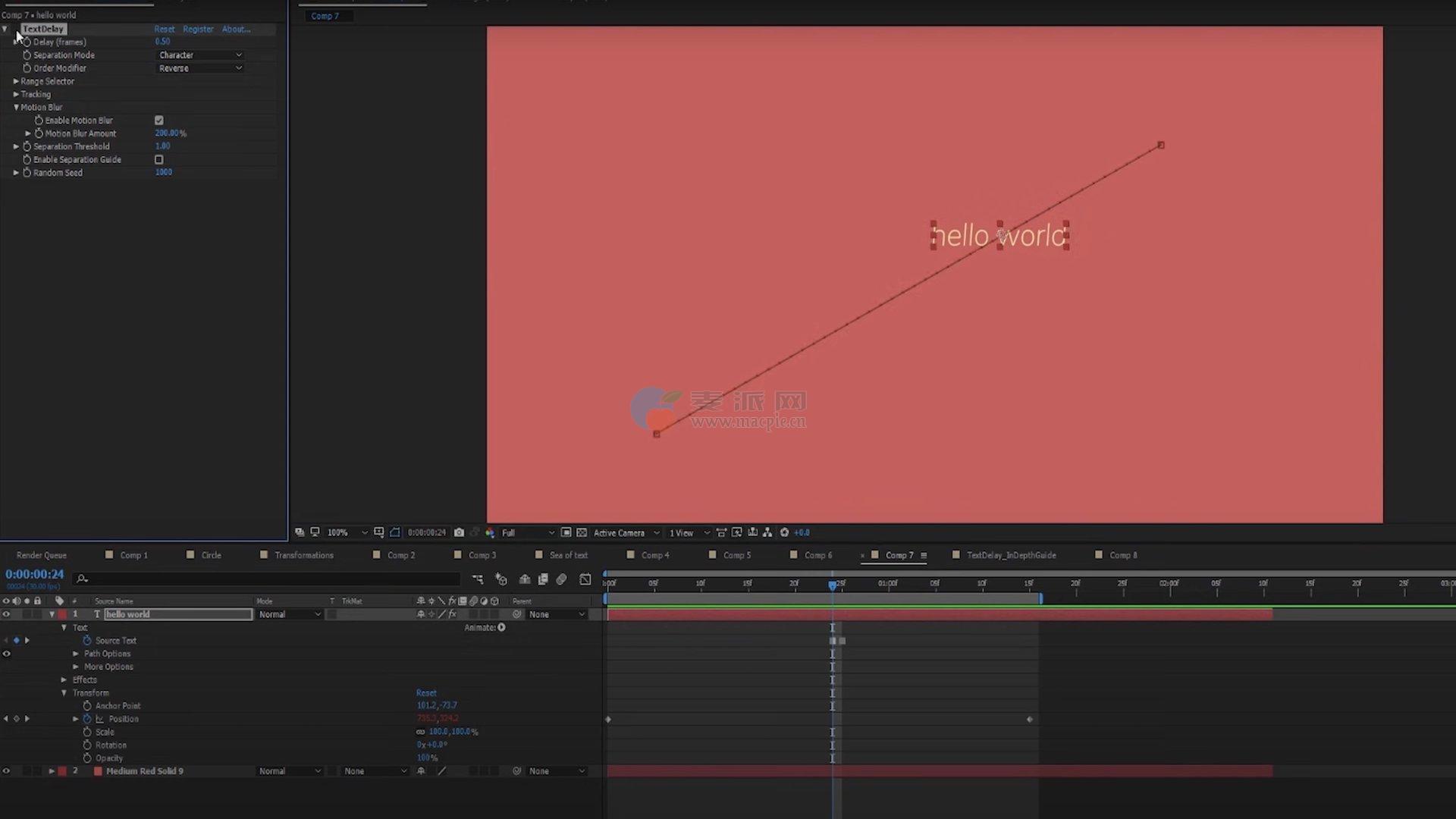This screenshot has width=1456, height=819.
Task: Uncheck Enable Motion Blur checkbox
Action: click(x=159, y=121)
